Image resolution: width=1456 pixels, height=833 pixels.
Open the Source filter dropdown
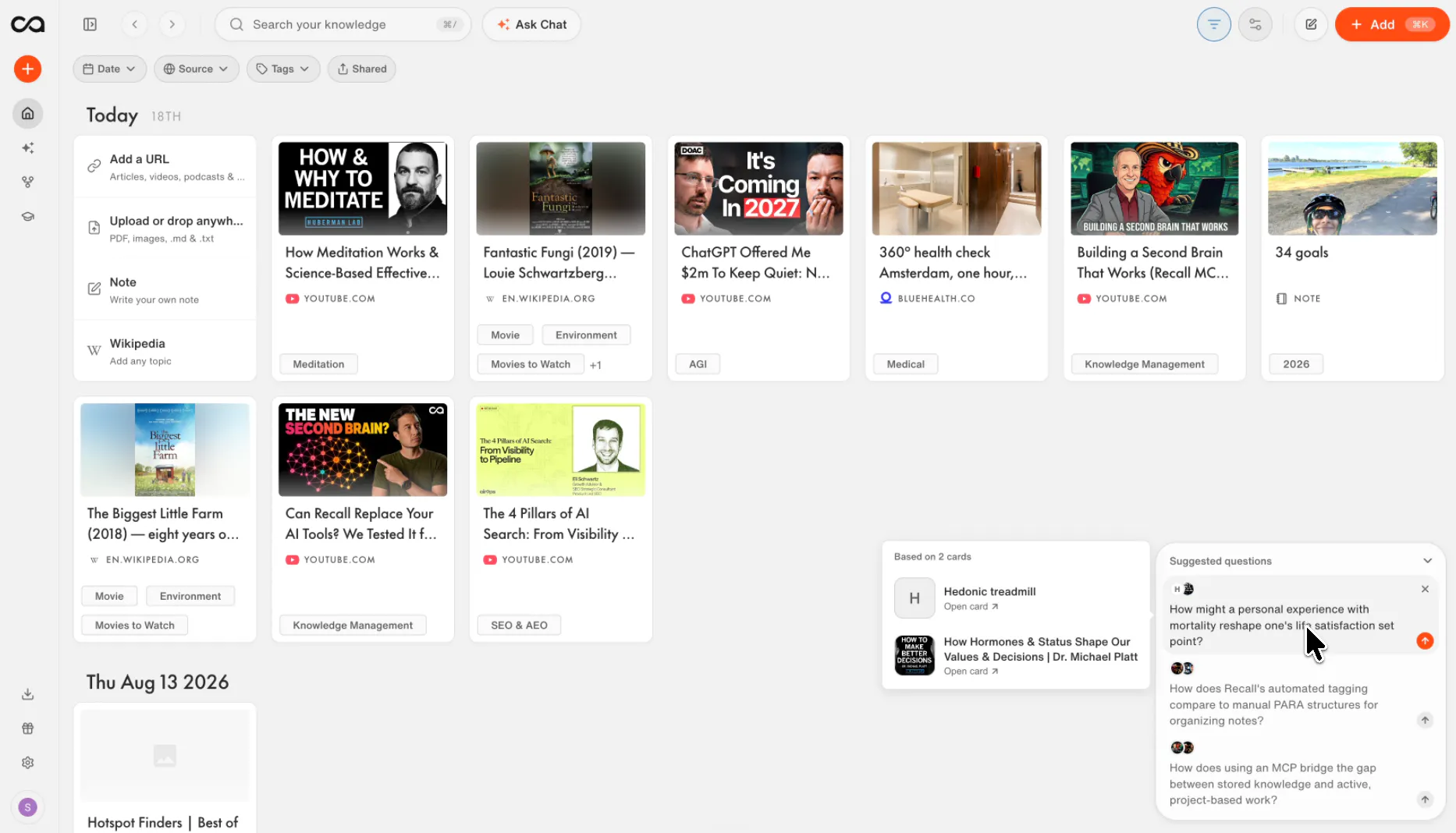tap(196, 69)
